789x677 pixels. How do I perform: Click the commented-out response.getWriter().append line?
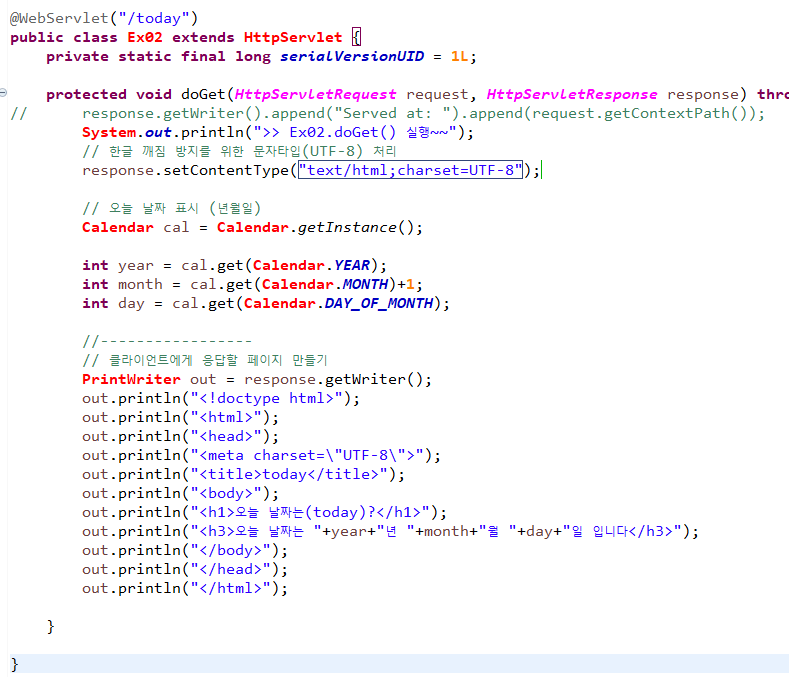pyautogui.click(x=423, y=113)
